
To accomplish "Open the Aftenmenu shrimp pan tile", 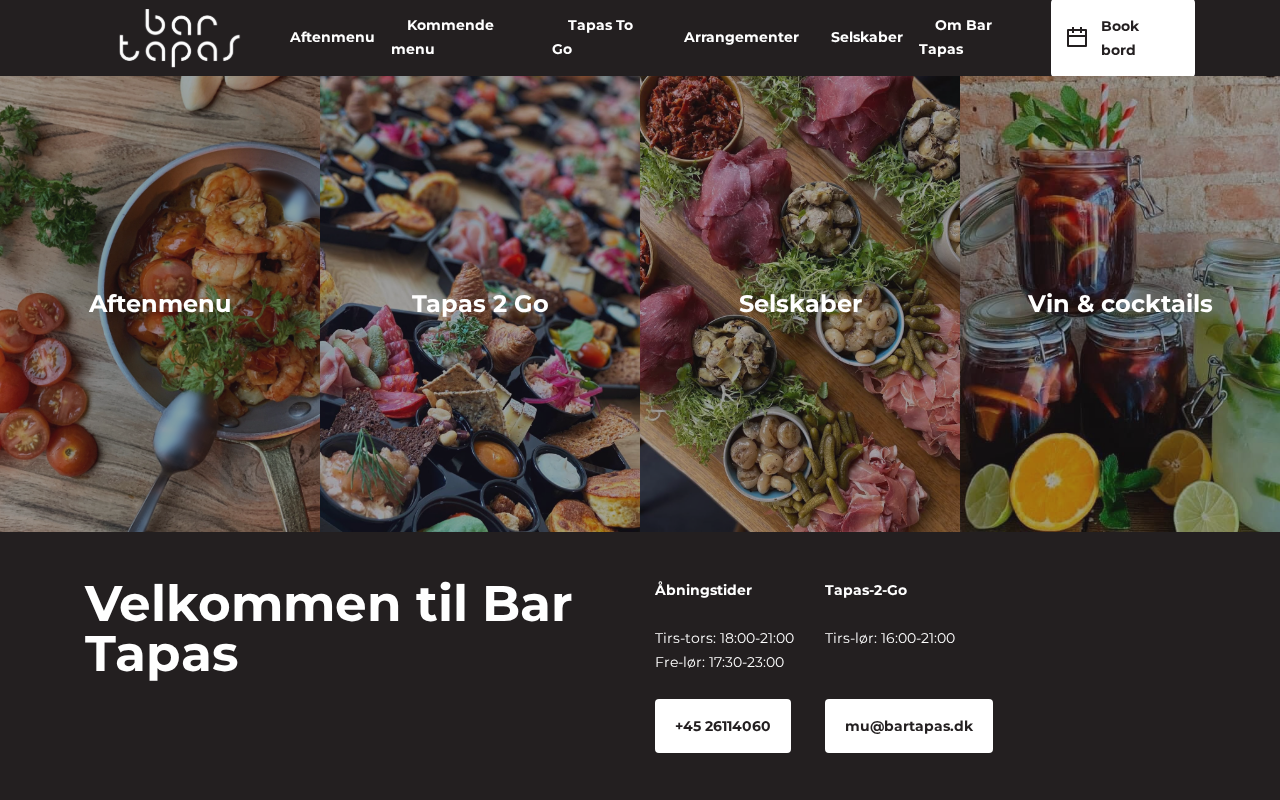I will pyautogui.click(x=160, y=304).
